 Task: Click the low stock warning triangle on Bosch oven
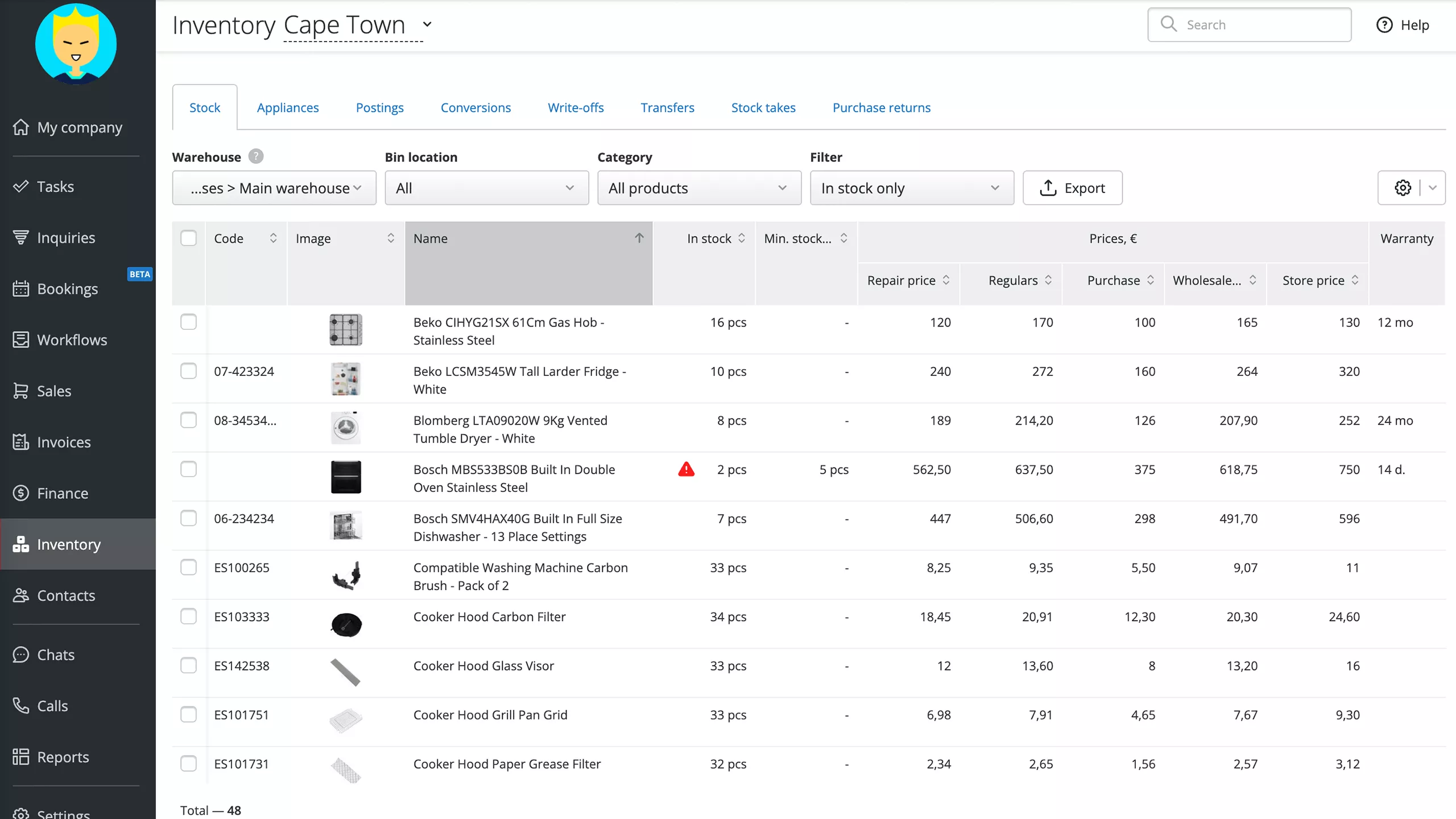pos(686,469)
